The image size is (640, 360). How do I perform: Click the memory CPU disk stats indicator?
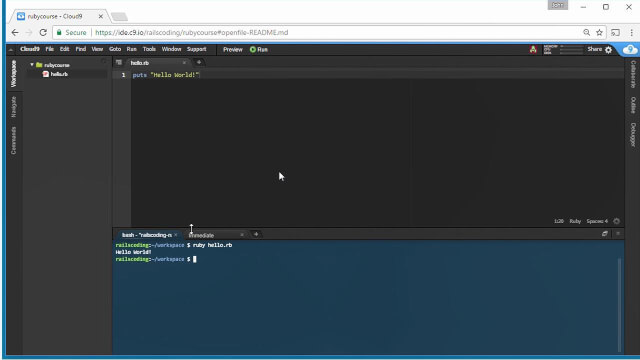click(563, 50)
